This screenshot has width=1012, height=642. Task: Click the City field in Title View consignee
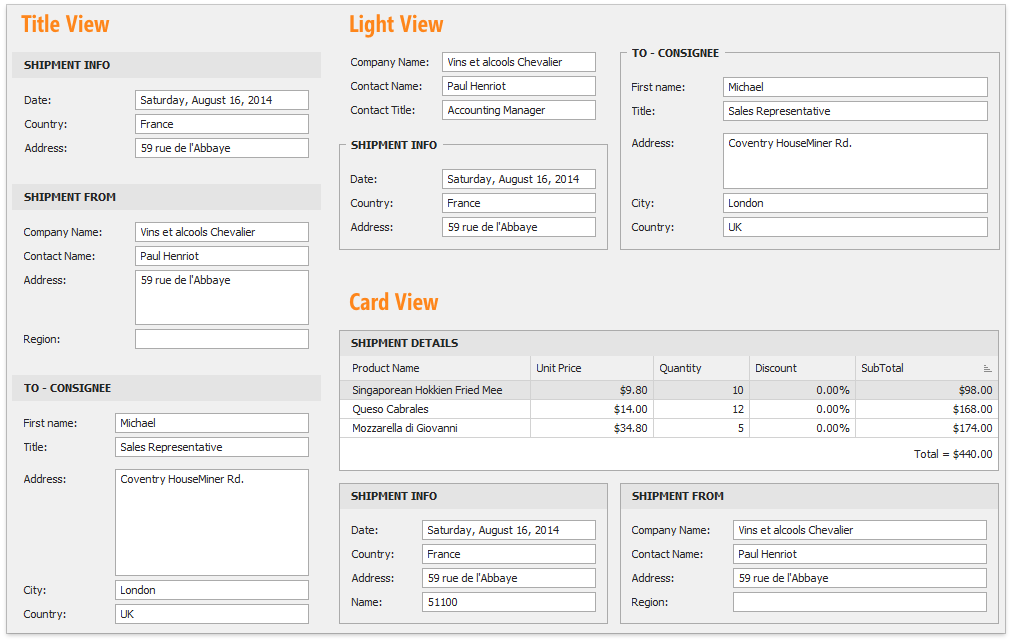[211, 590]
